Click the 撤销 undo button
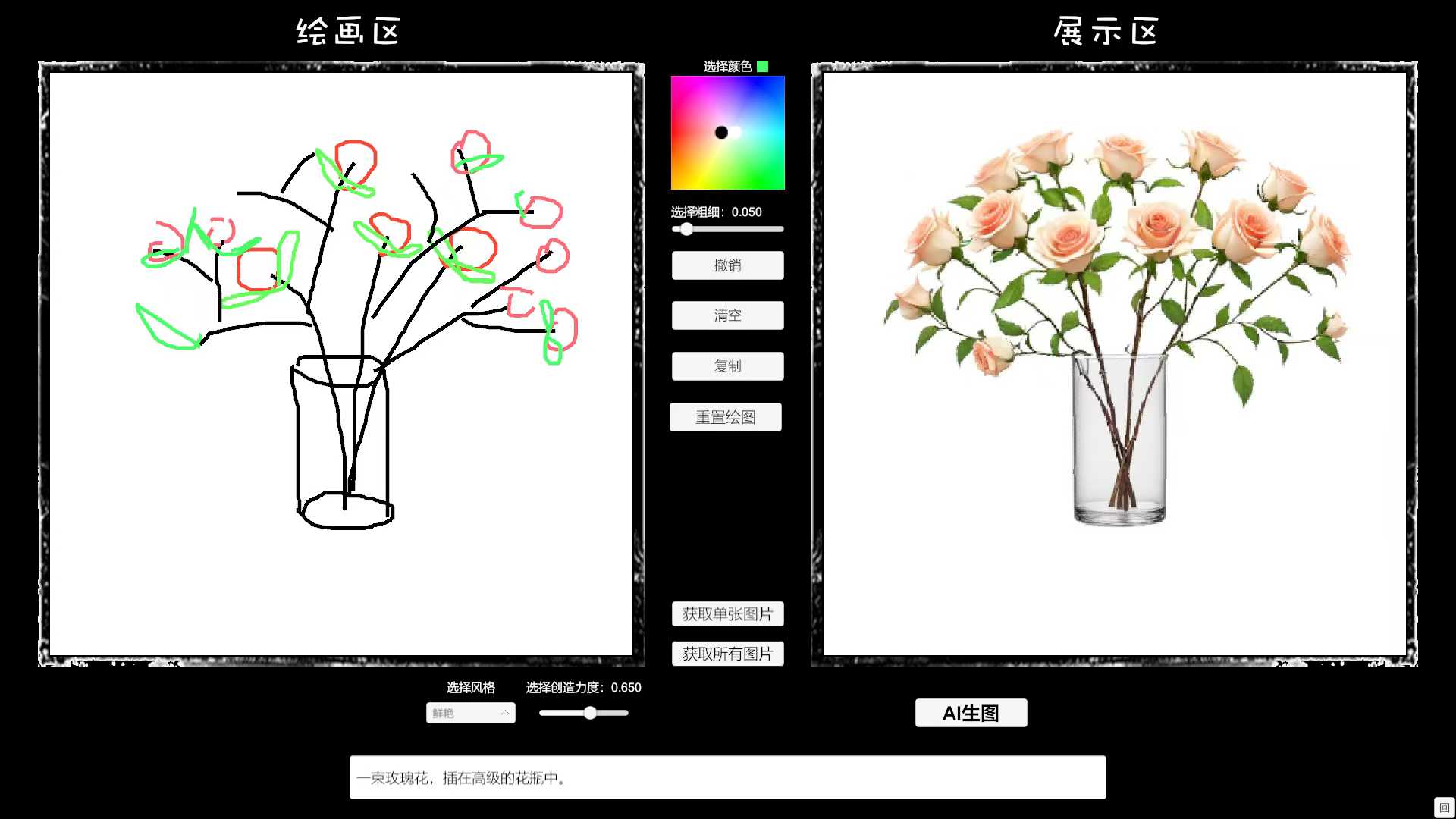The height and width of the screenshot is (819, 1456). click(x=727, y=265)
